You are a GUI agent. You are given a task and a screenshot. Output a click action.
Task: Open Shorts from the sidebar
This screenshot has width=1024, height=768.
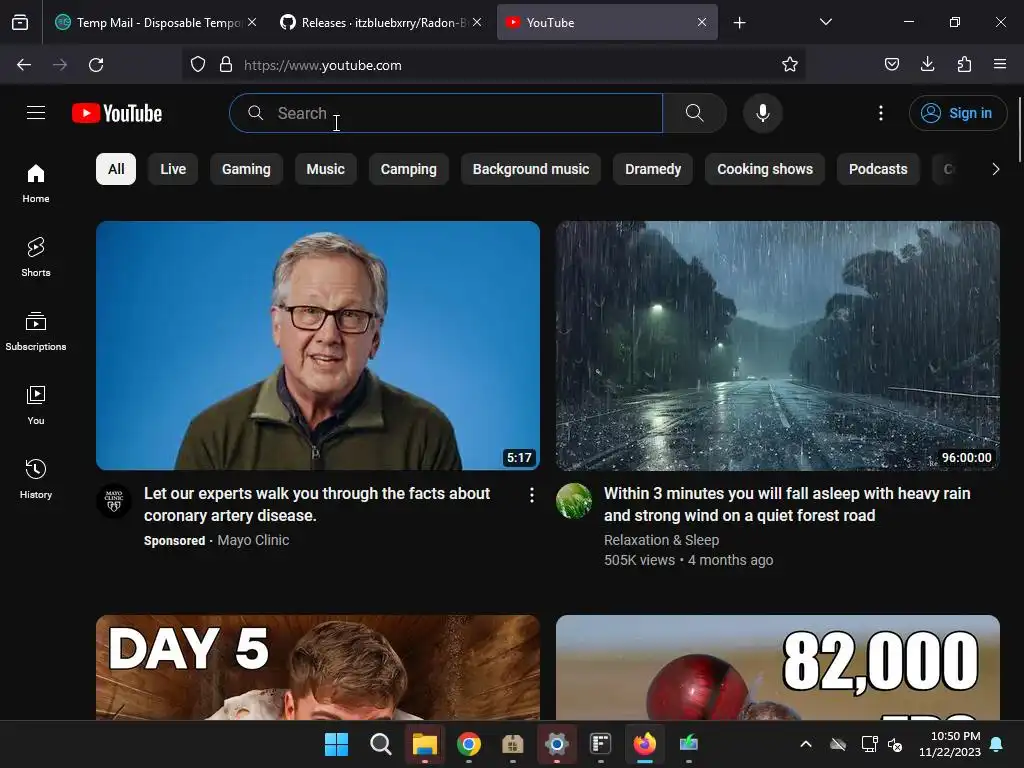click(x=36, y=257)
